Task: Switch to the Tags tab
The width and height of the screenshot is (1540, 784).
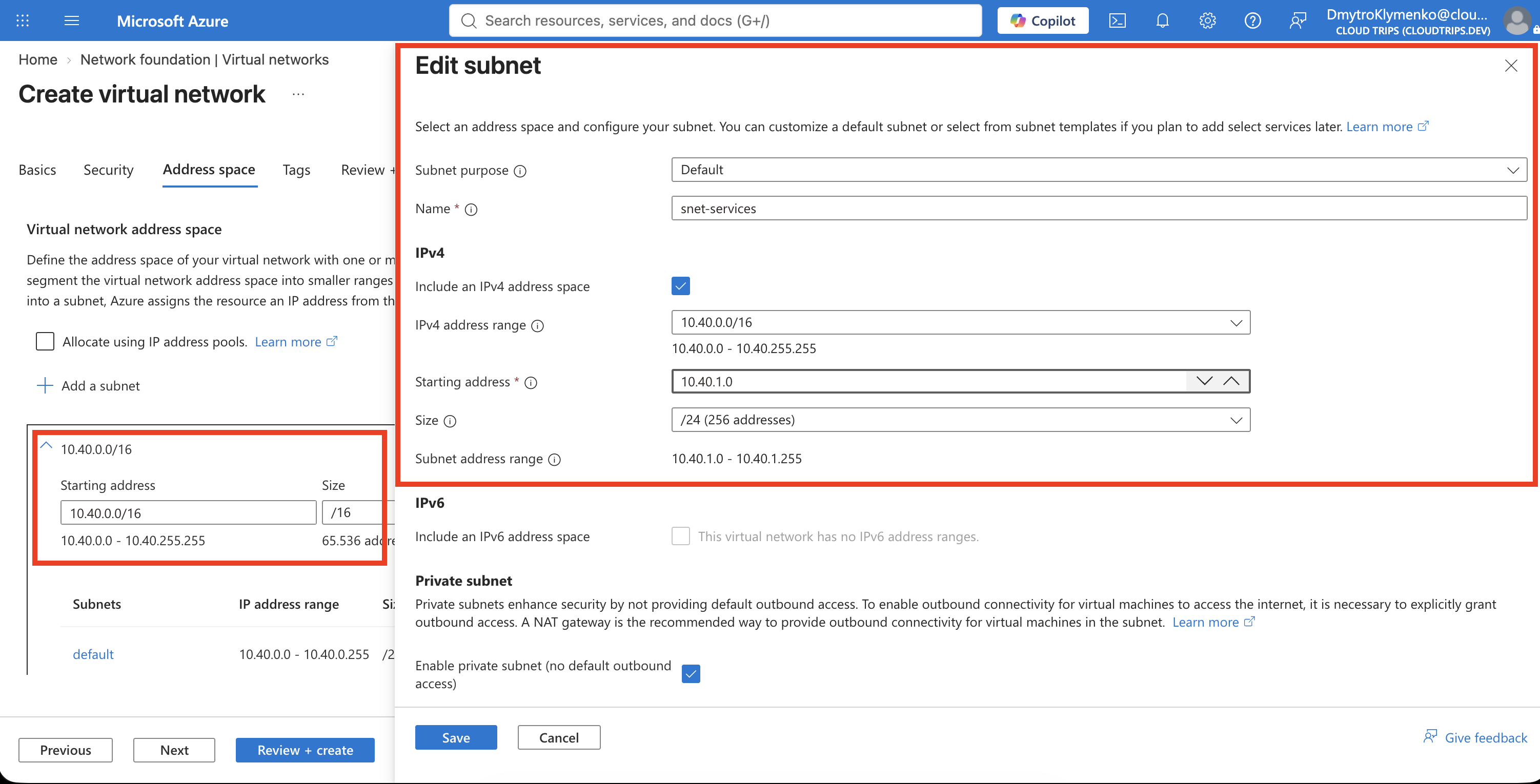Action: (296, 170)
